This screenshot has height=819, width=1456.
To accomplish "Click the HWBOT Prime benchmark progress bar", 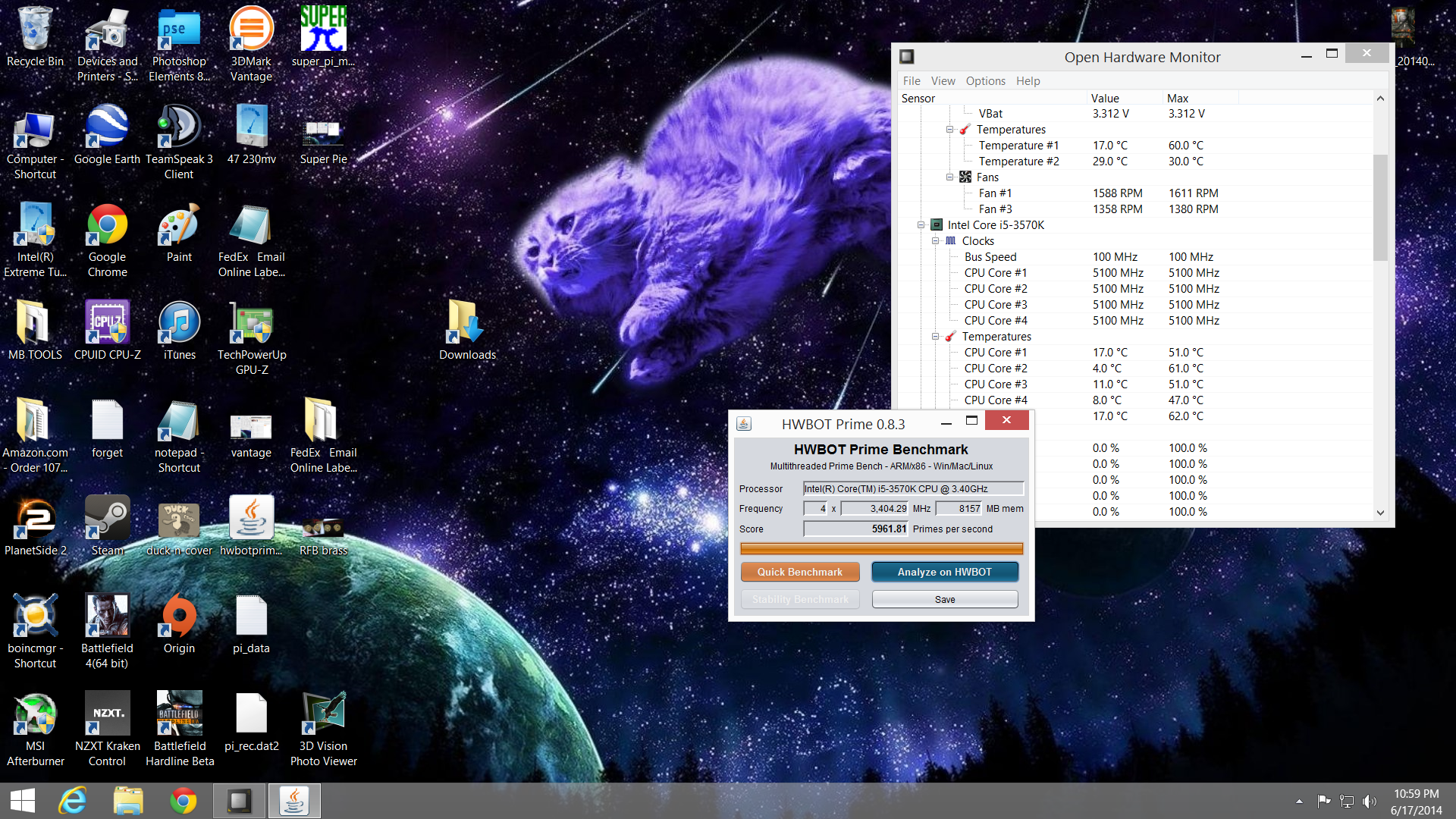I will (881, 548).
